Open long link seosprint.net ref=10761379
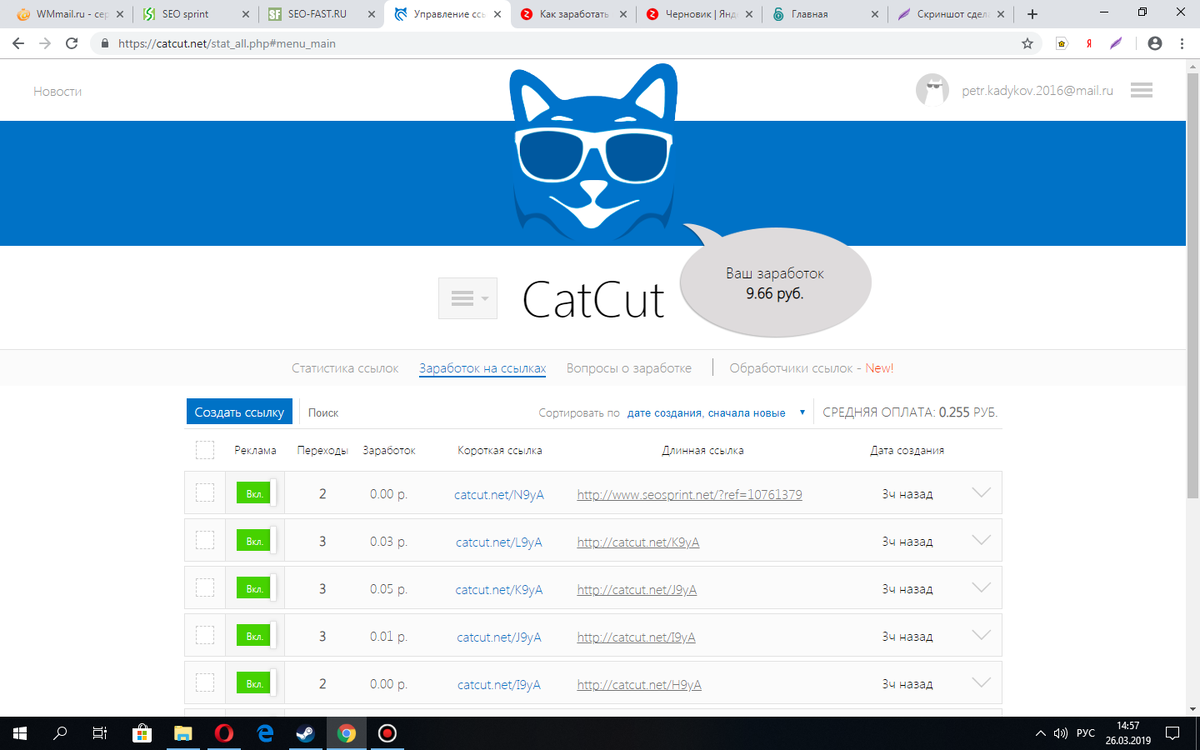The image size is (1200, 750). [689, 494]
